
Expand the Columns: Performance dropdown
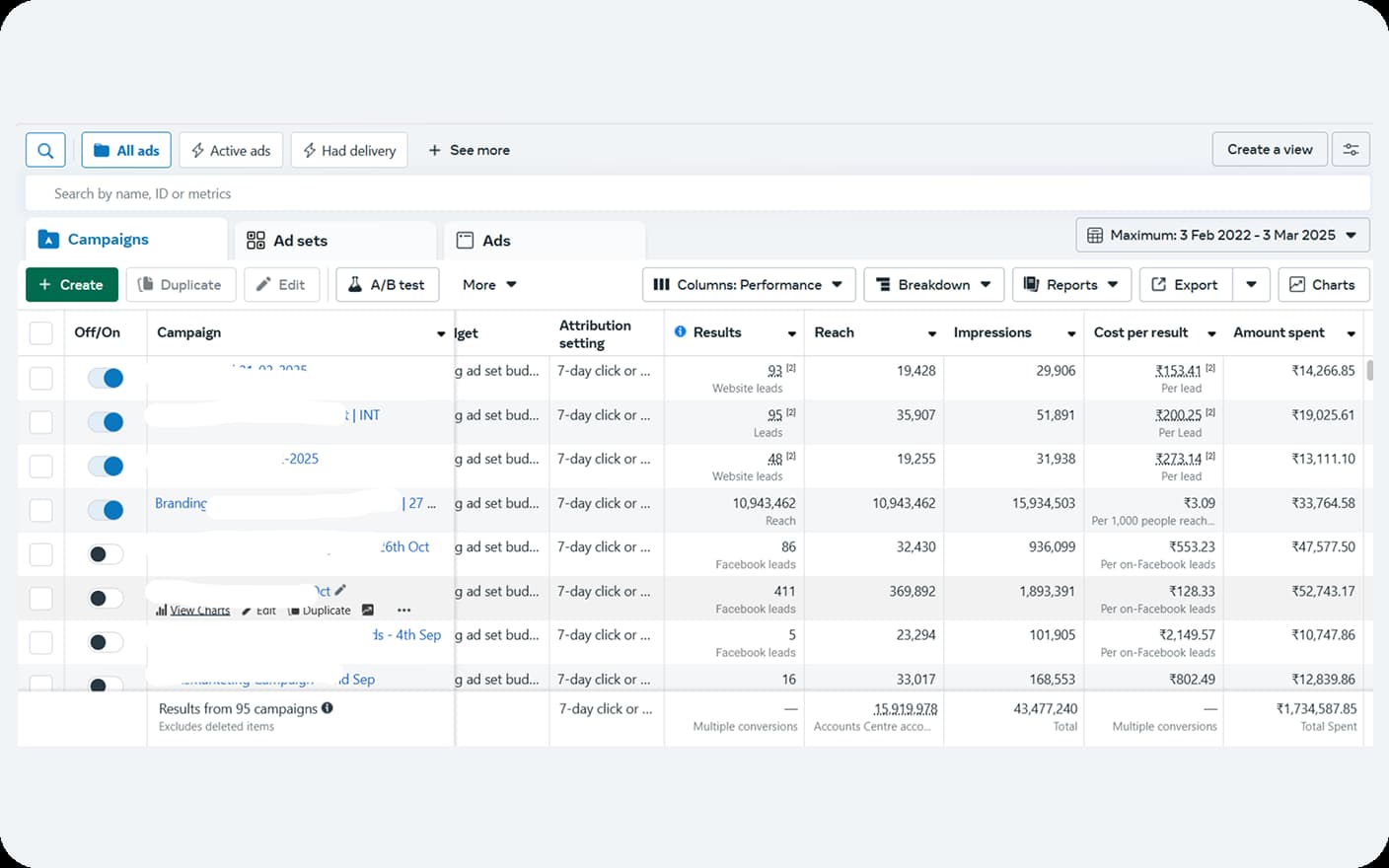pos(748,284)
